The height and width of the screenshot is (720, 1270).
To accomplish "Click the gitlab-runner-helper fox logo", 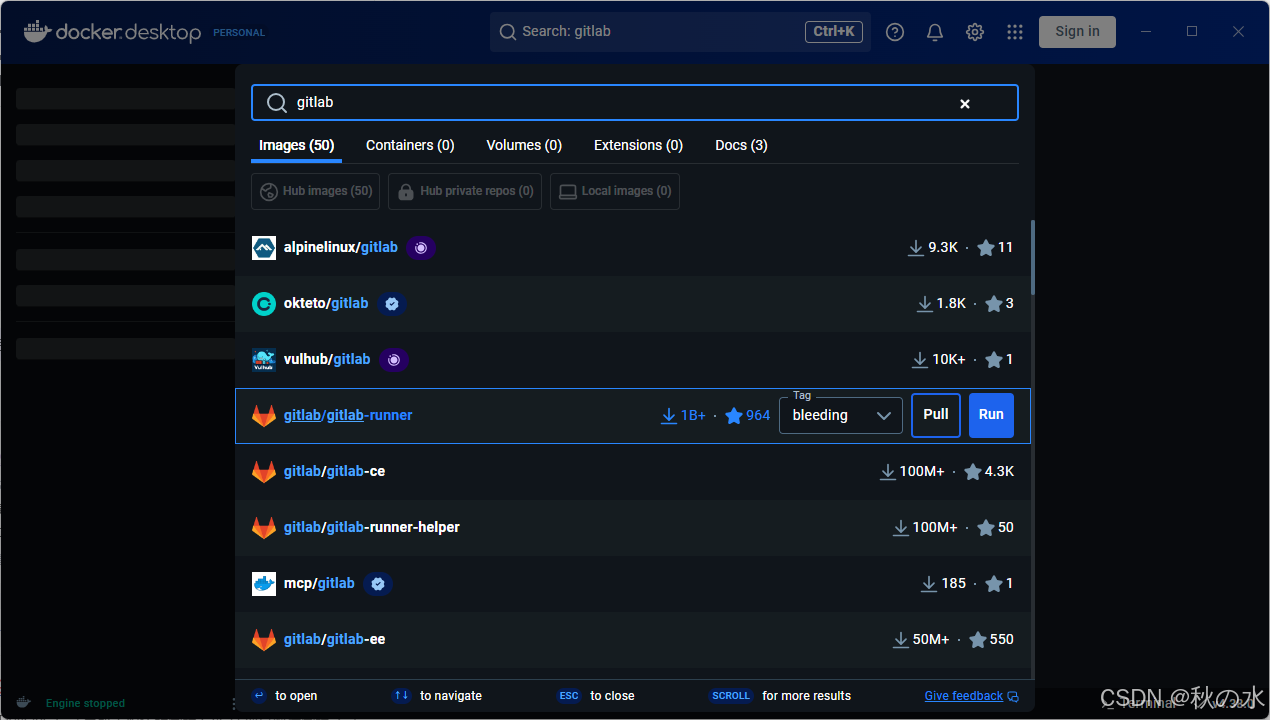I will (264, 527).
